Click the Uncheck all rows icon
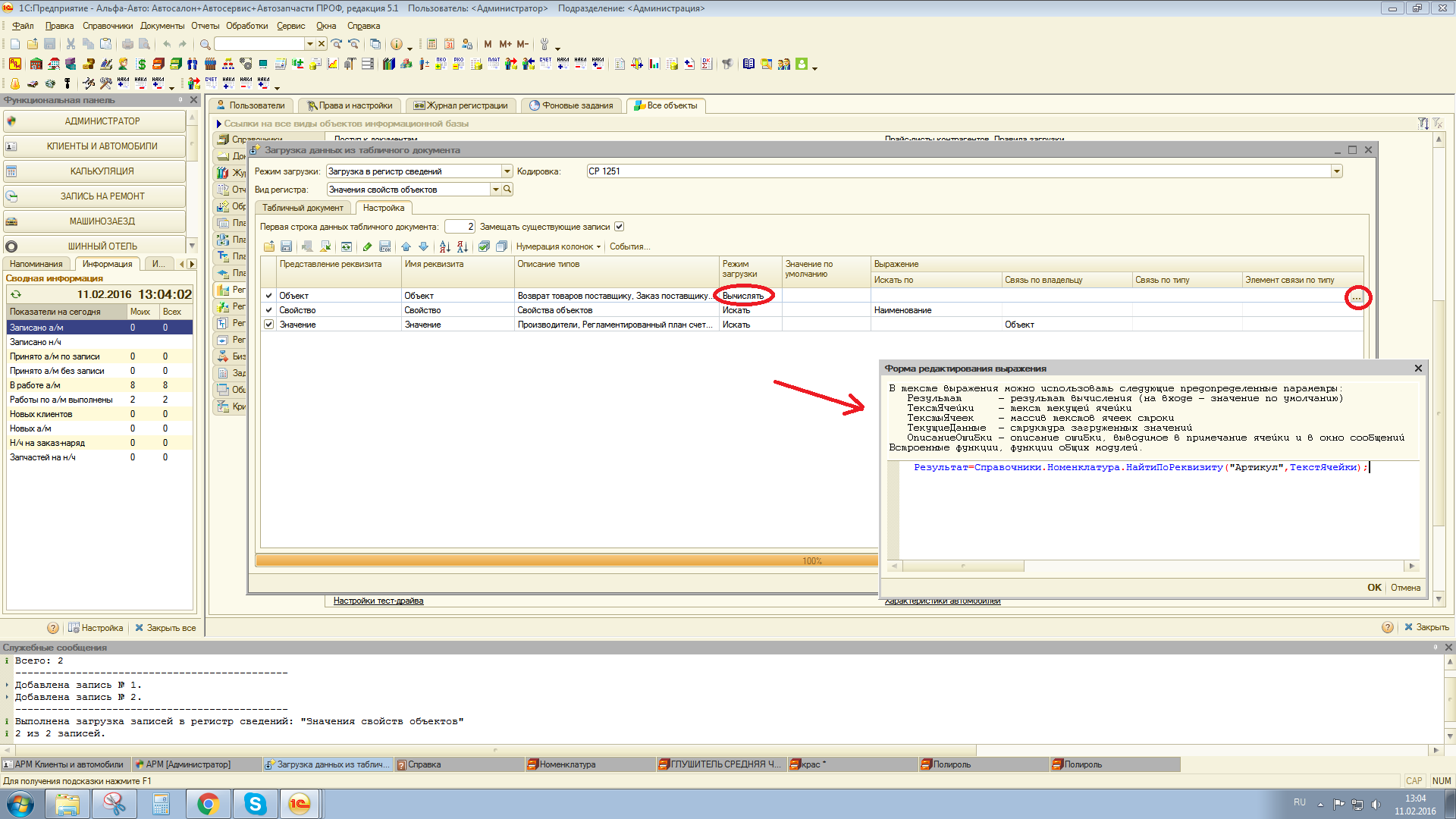The height and width of the screenshot is (819, 1456). point(501,246)
